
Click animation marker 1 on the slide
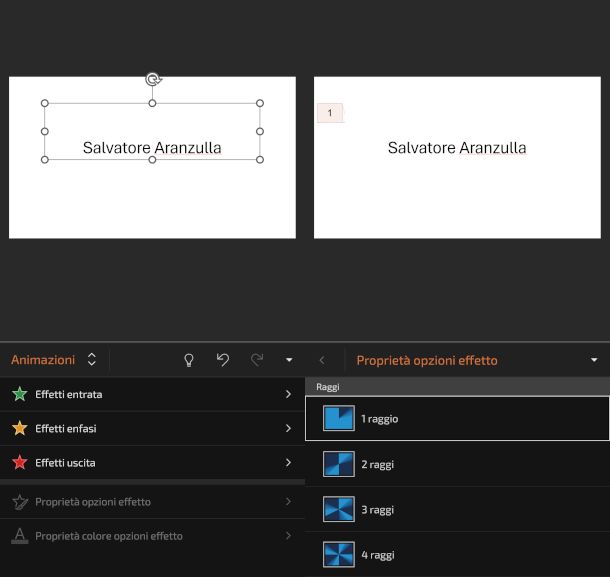pos(330,113)
